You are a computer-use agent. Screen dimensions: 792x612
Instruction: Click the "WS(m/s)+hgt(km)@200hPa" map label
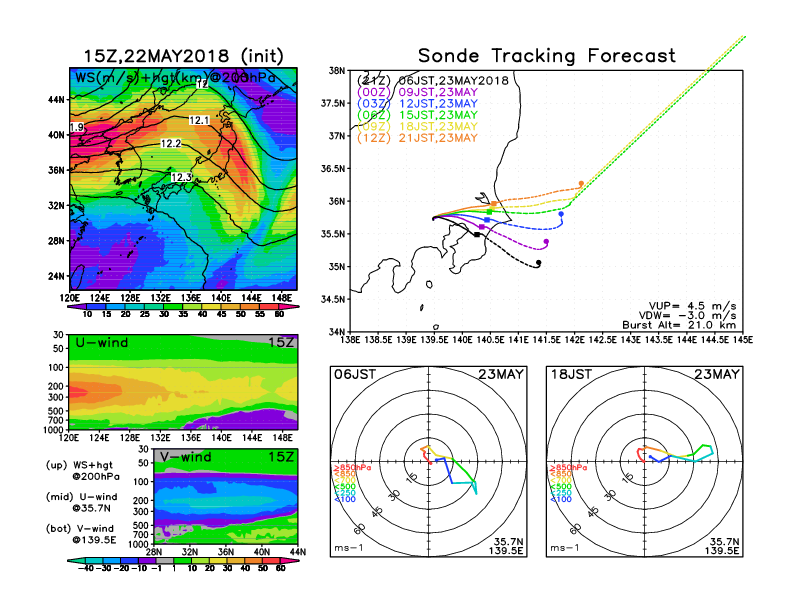(x=175, y=78)
